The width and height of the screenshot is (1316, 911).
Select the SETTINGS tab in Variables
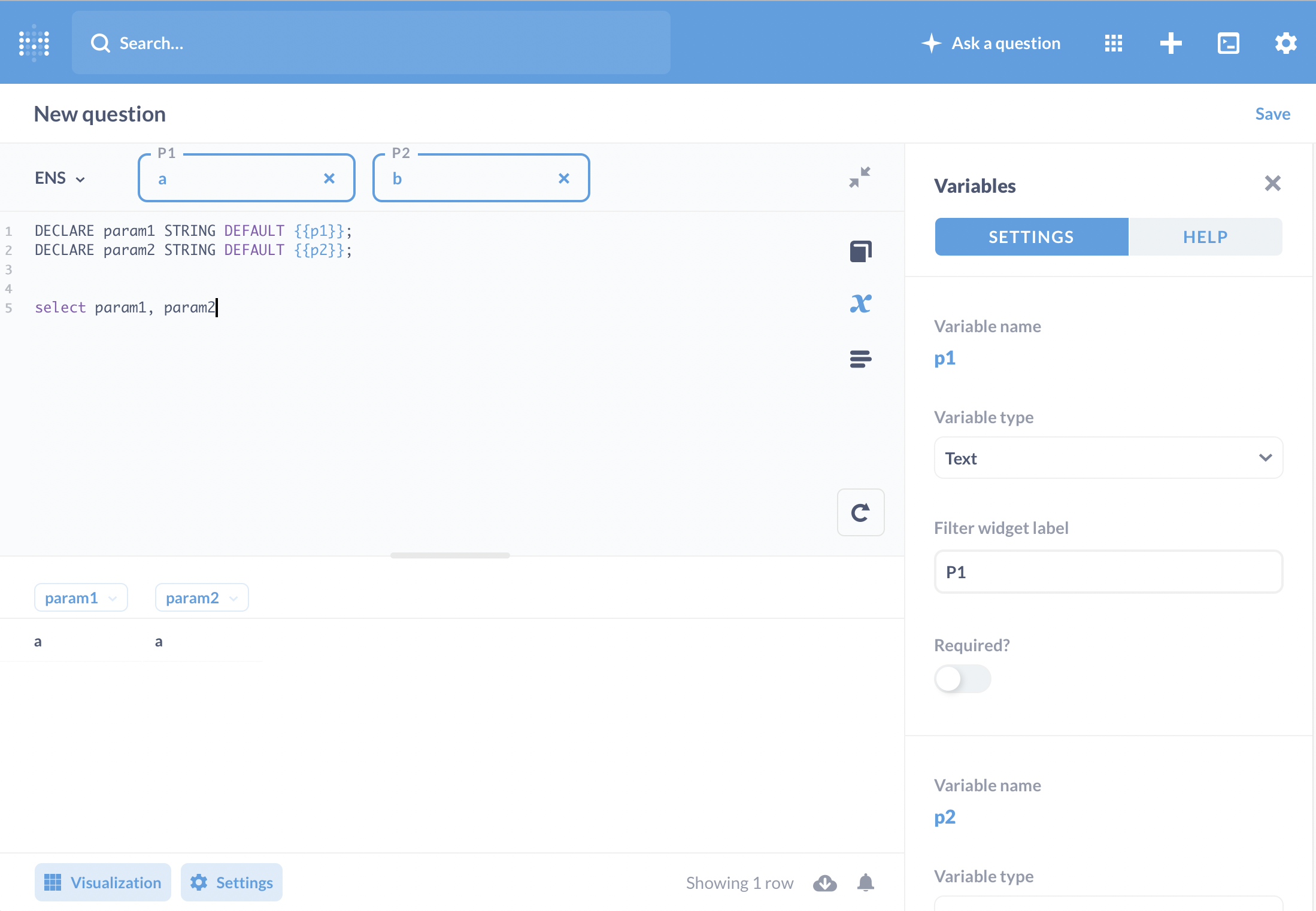pyautogui.click(x=1030, y=236)
